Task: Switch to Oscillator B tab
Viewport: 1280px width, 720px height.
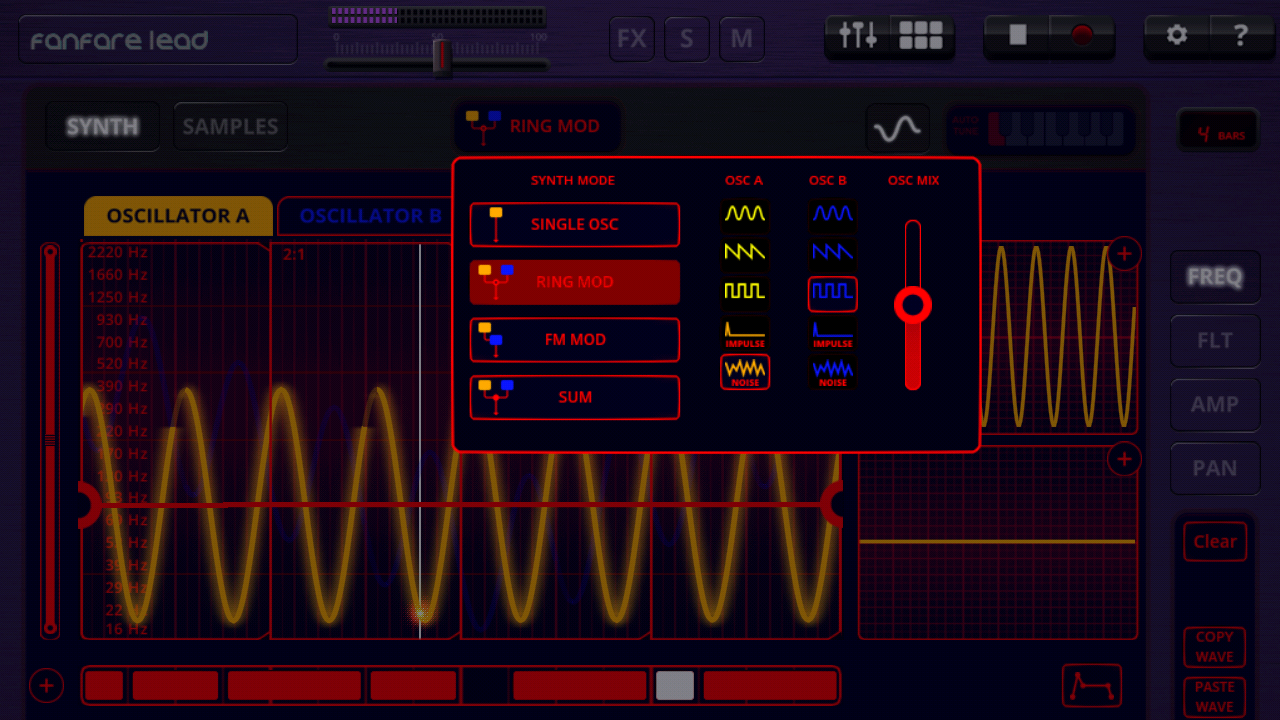Action: point(370,216)
